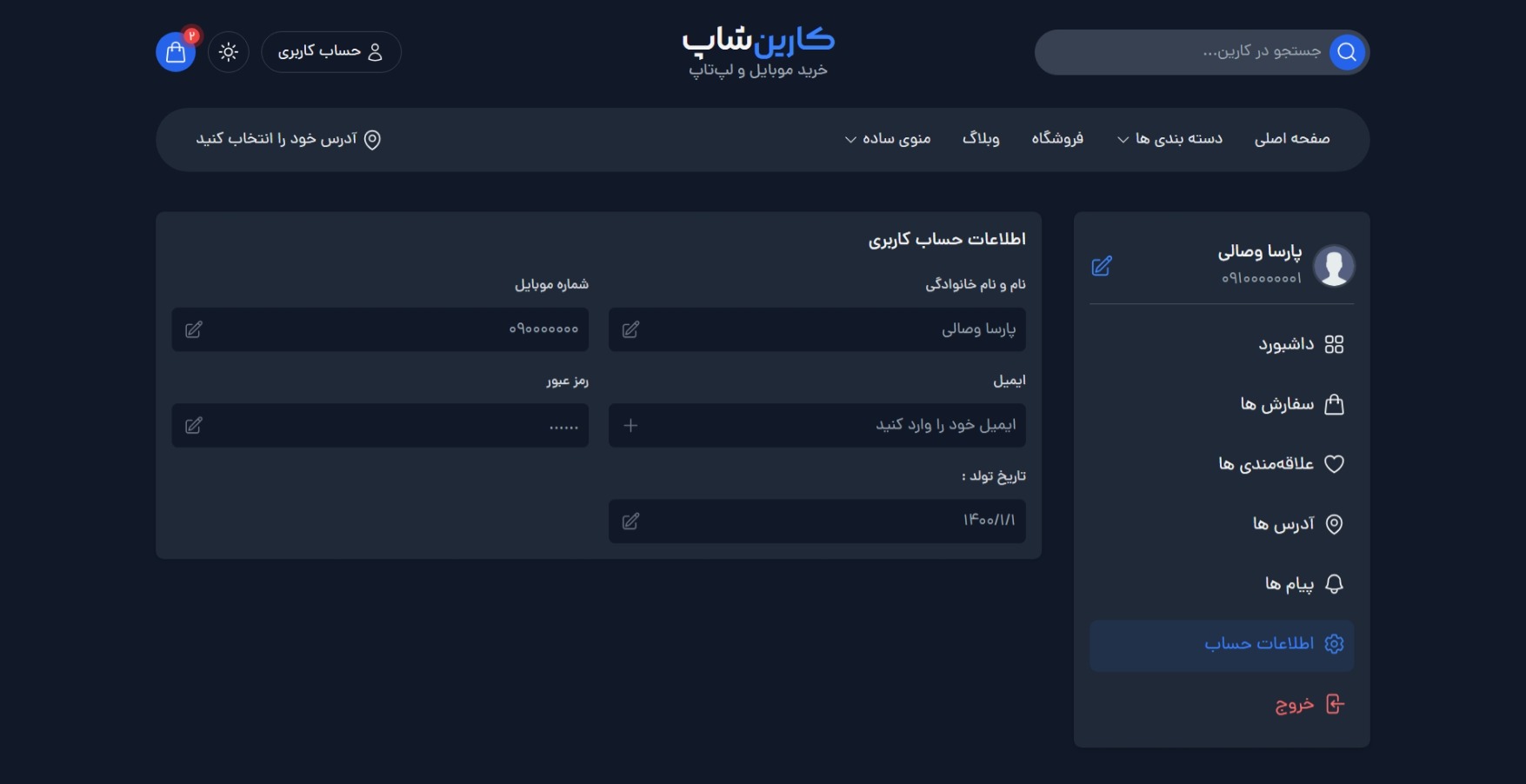The height and width of the screenshot is (784, 1526).
Task: Click plus icon to add ایمیل
Action: tap(631, 425)
